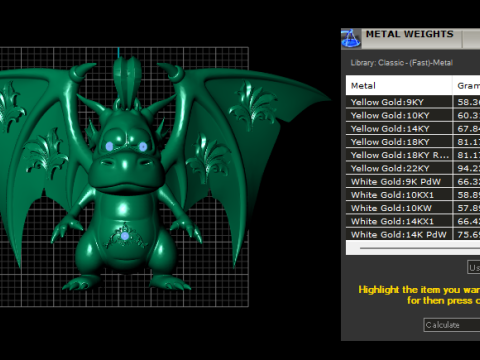This screenshot has width=480, height=360.
Task: Select the Yellow Gold:9KY row
Action: [x=413, y=102]
